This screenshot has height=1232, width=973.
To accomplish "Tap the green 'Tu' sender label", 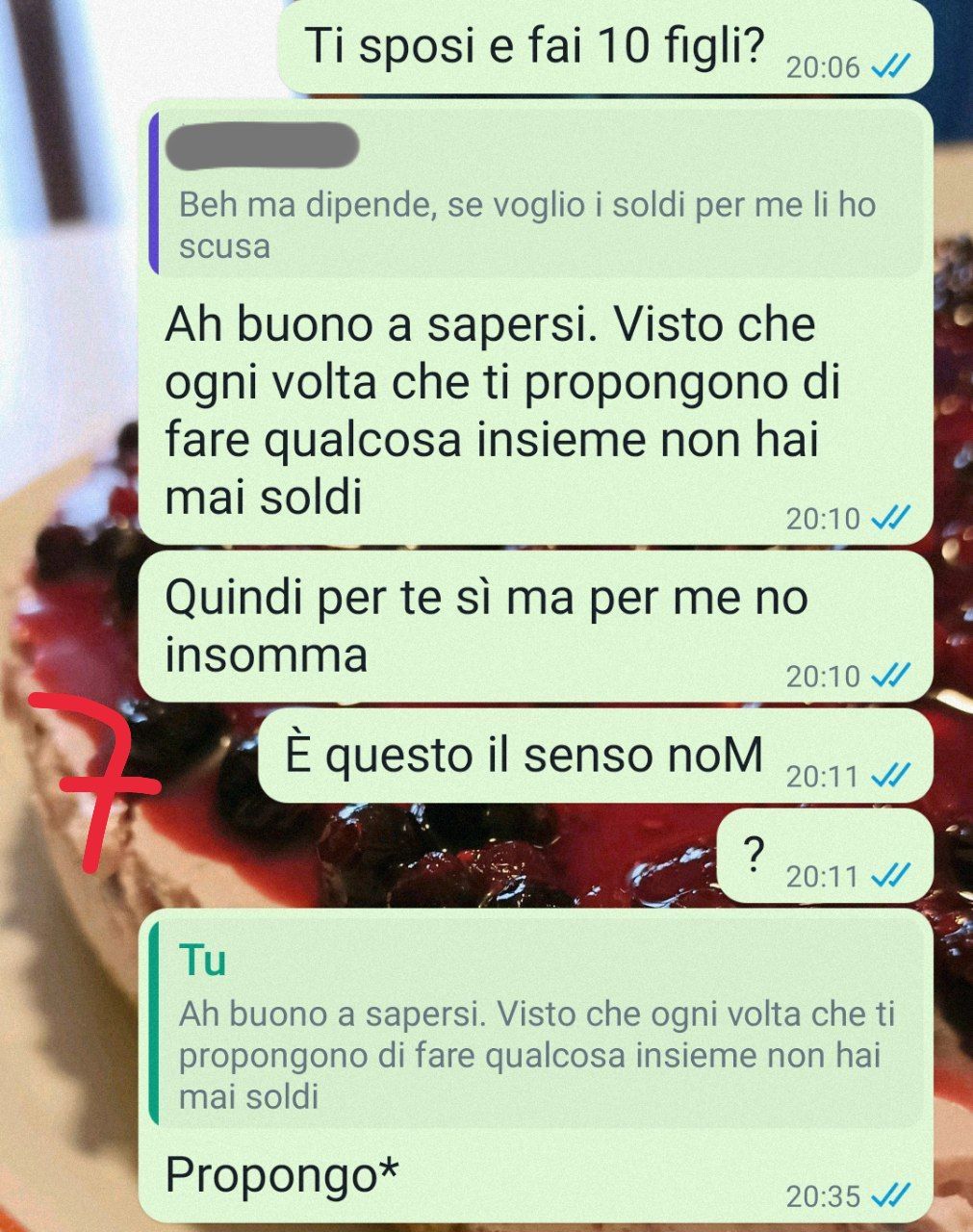I will (203, 960).
